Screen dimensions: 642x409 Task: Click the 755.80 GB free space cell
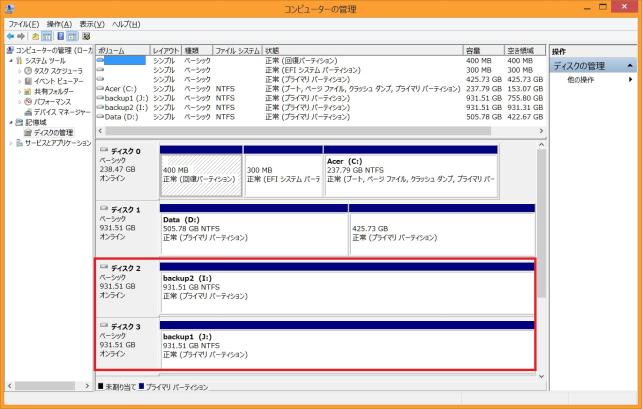pos(525,98)
